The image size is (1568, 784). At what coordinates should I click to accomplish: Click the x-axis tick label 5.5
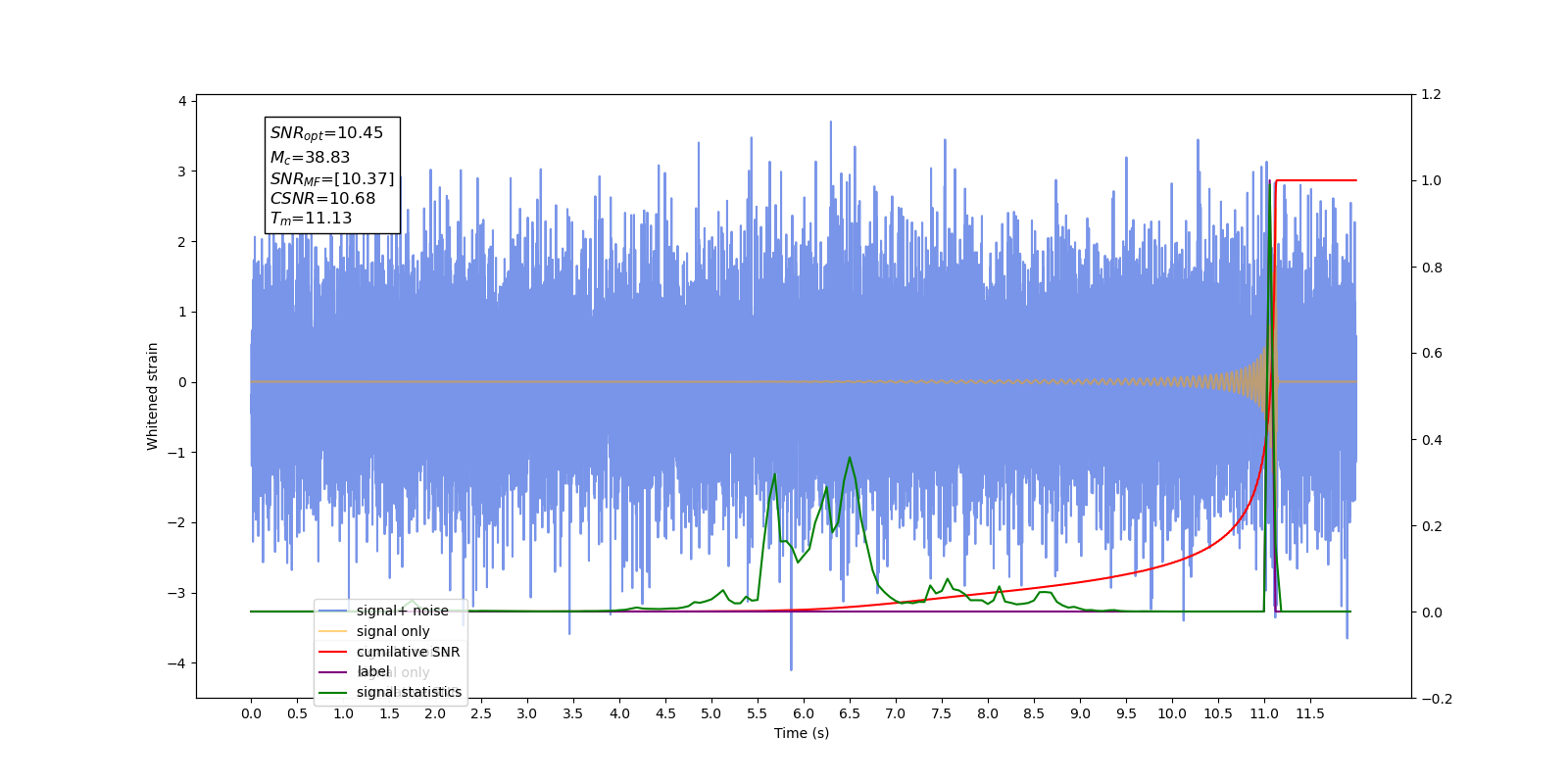click(x=758, y=713)
